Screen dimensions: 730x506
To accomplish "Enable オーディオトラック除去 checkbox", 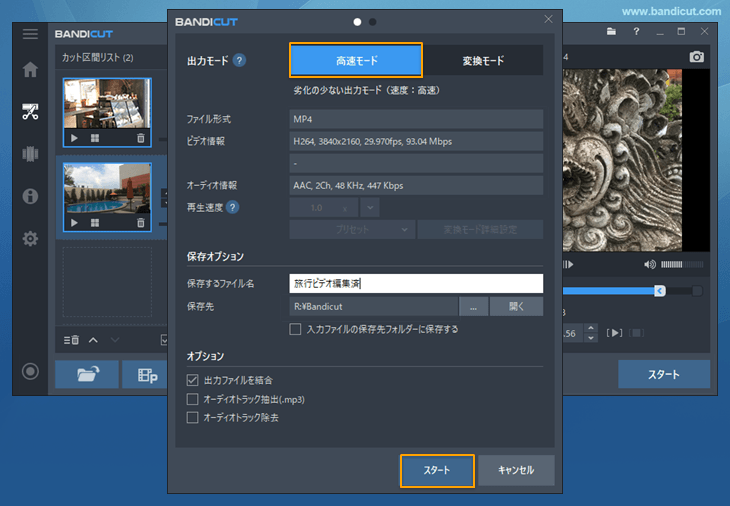I will click(x=192, y=418).
